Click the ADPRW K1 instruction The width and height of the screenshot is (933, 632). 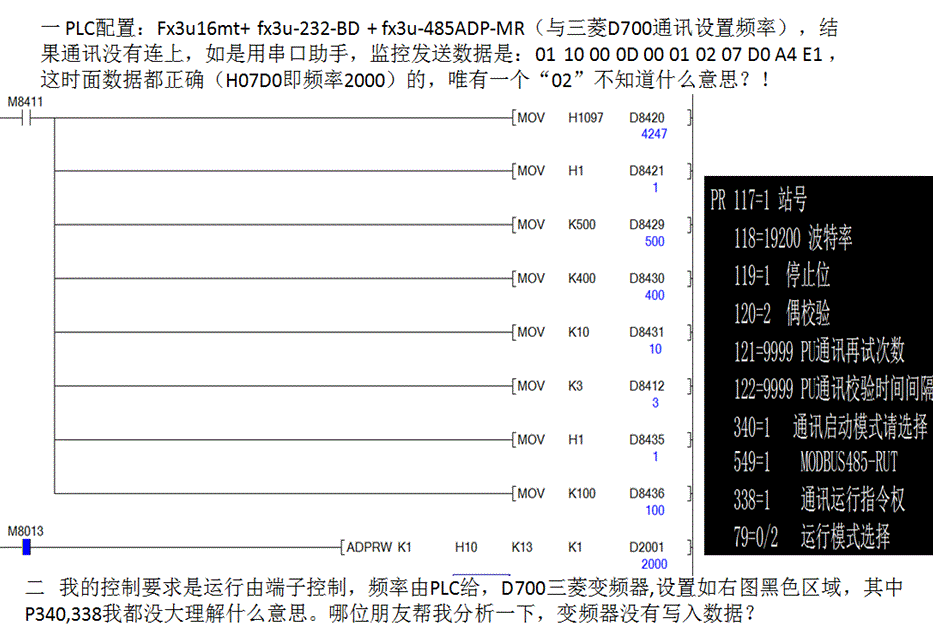point(377,547)
